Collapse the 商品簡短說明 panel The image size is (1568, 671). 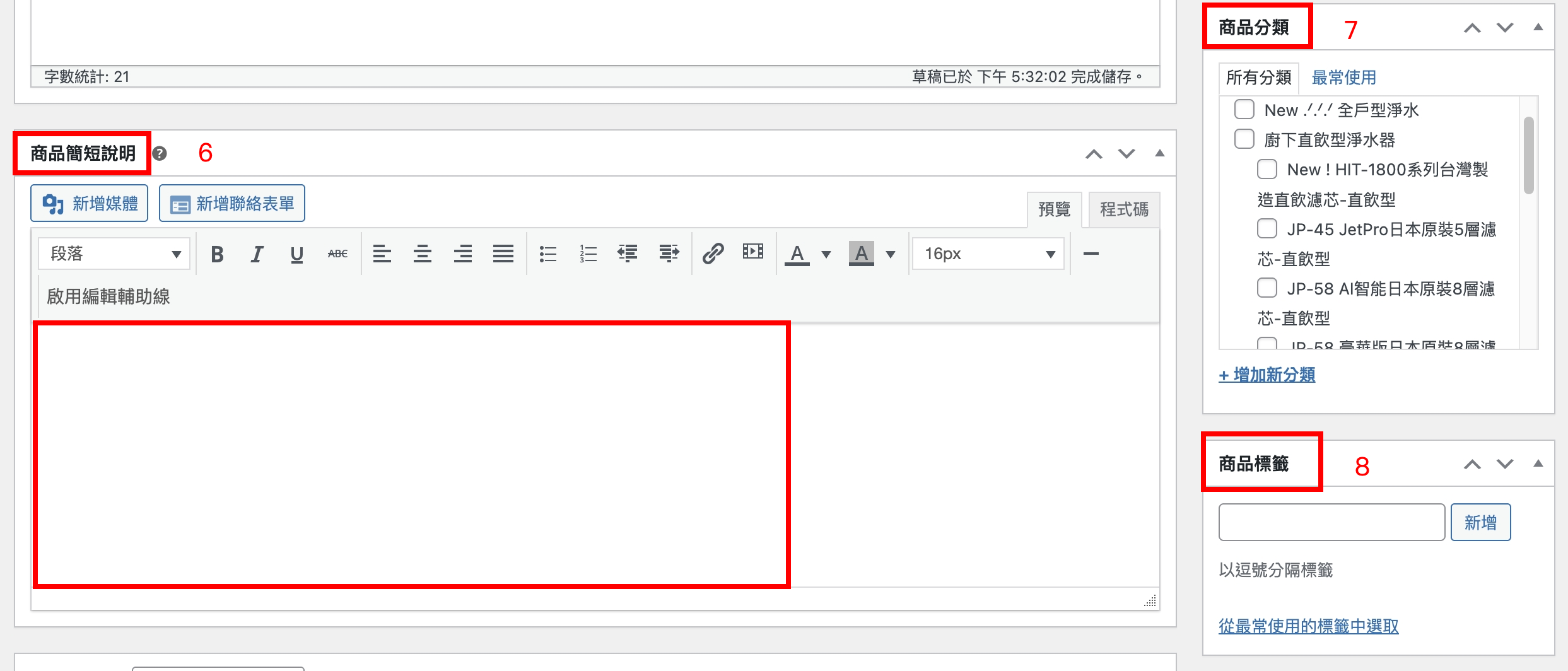coord(1159,153)
